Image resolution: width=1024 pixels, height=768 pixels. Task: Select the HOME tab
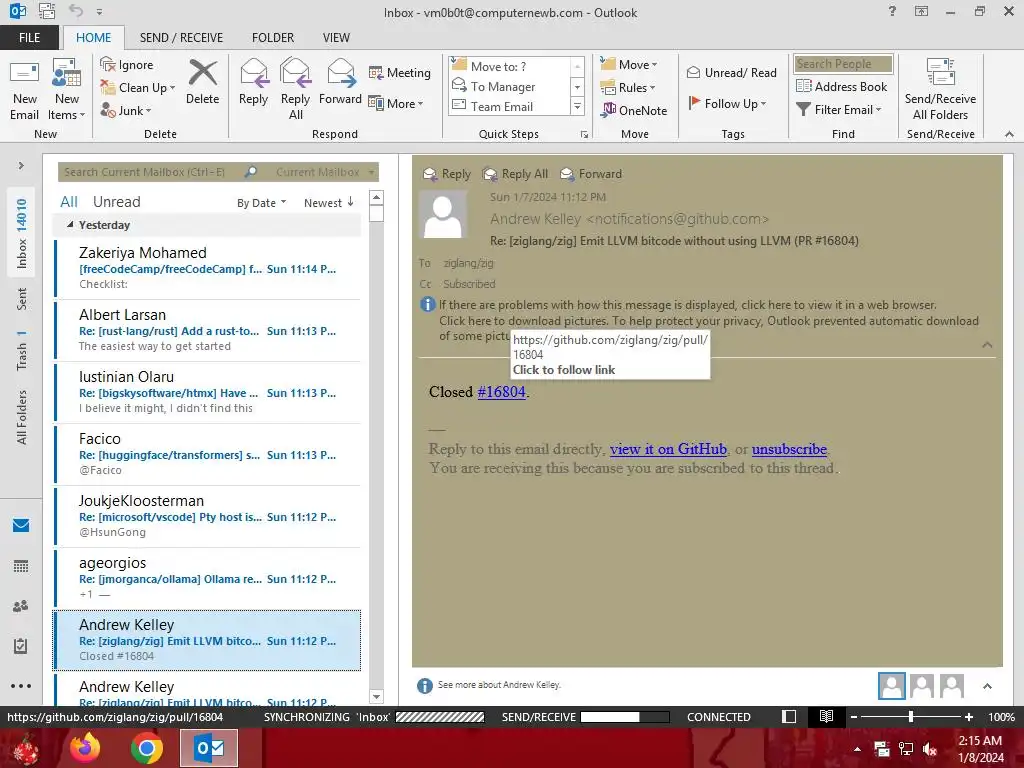[x=93, y=38]
